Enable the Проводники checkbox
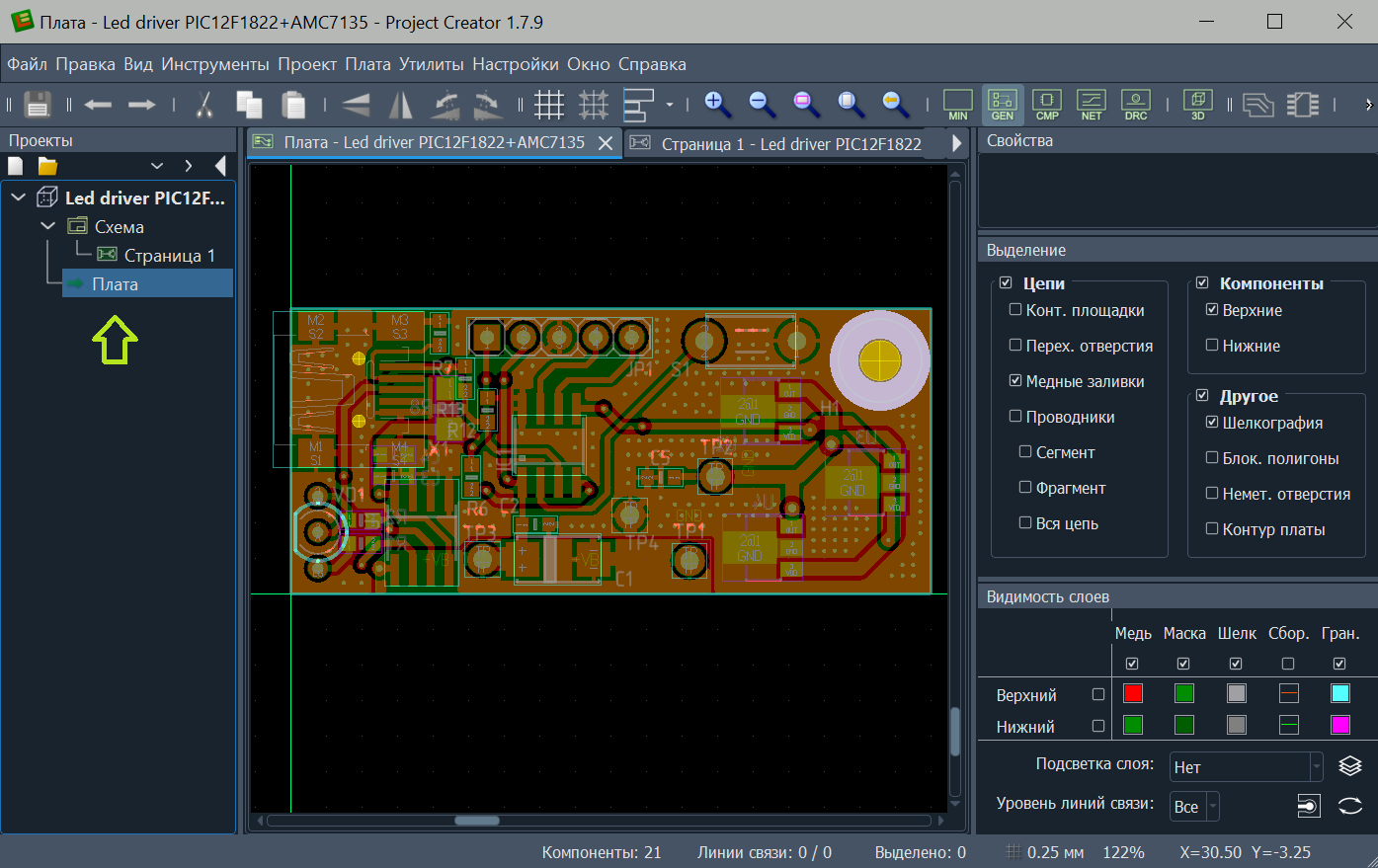Screen dimensions: 1378x868 coord(1015,417)
